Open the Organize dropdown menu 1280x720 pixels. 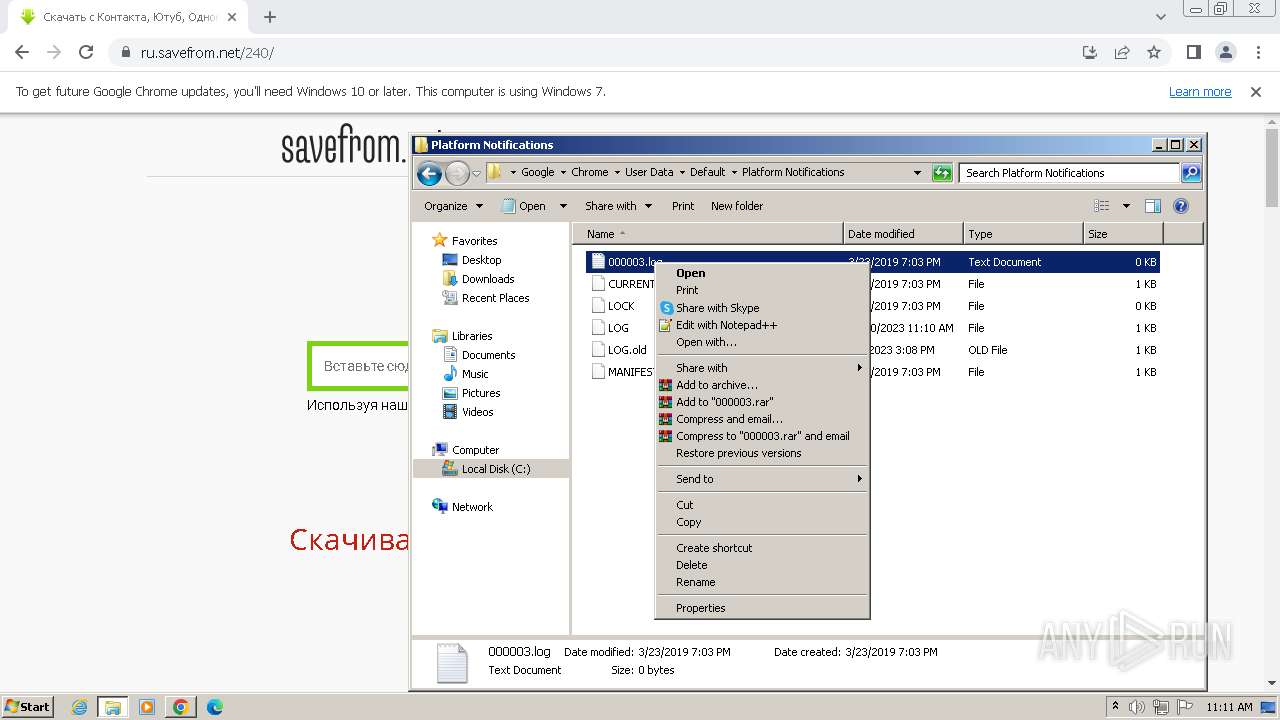(x=453, y=206)
